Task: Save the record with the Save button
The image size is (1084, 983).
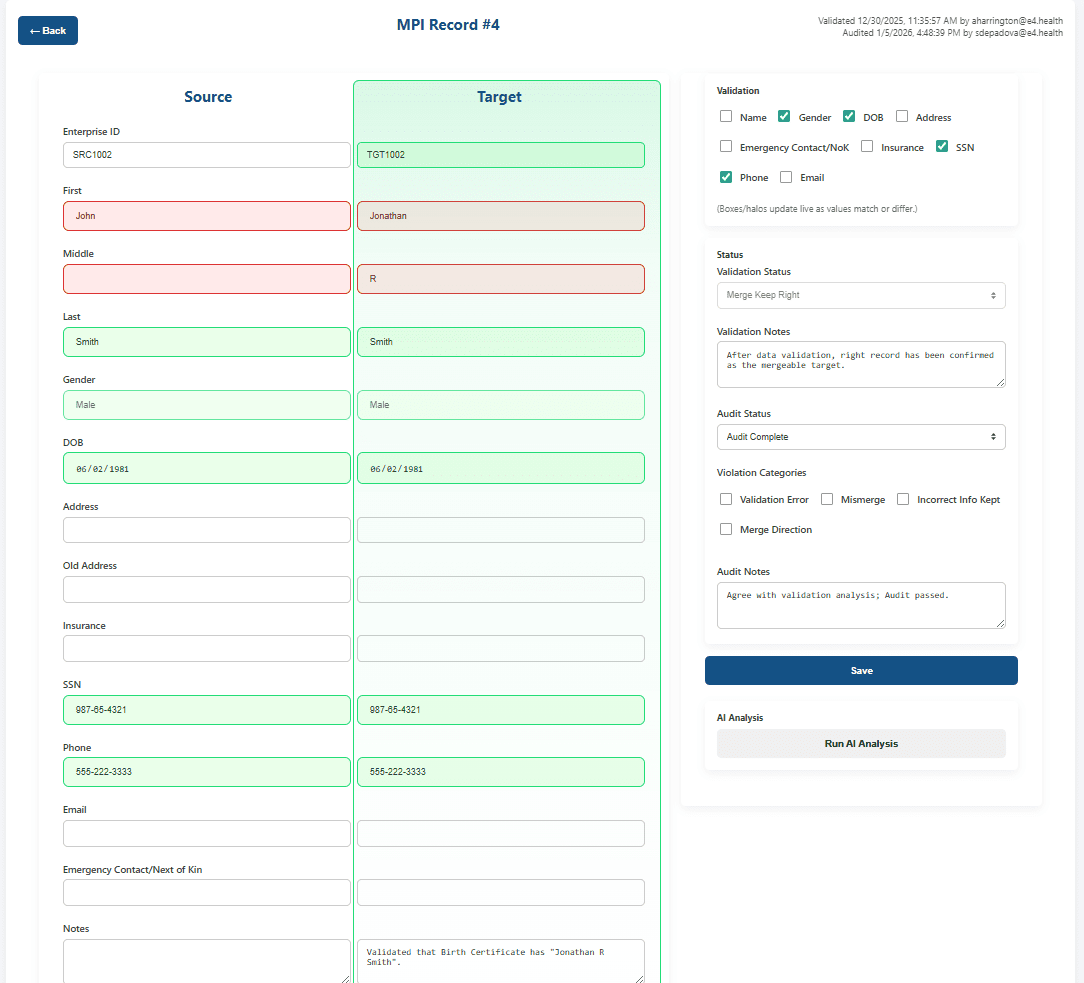Action: (861, 671)
